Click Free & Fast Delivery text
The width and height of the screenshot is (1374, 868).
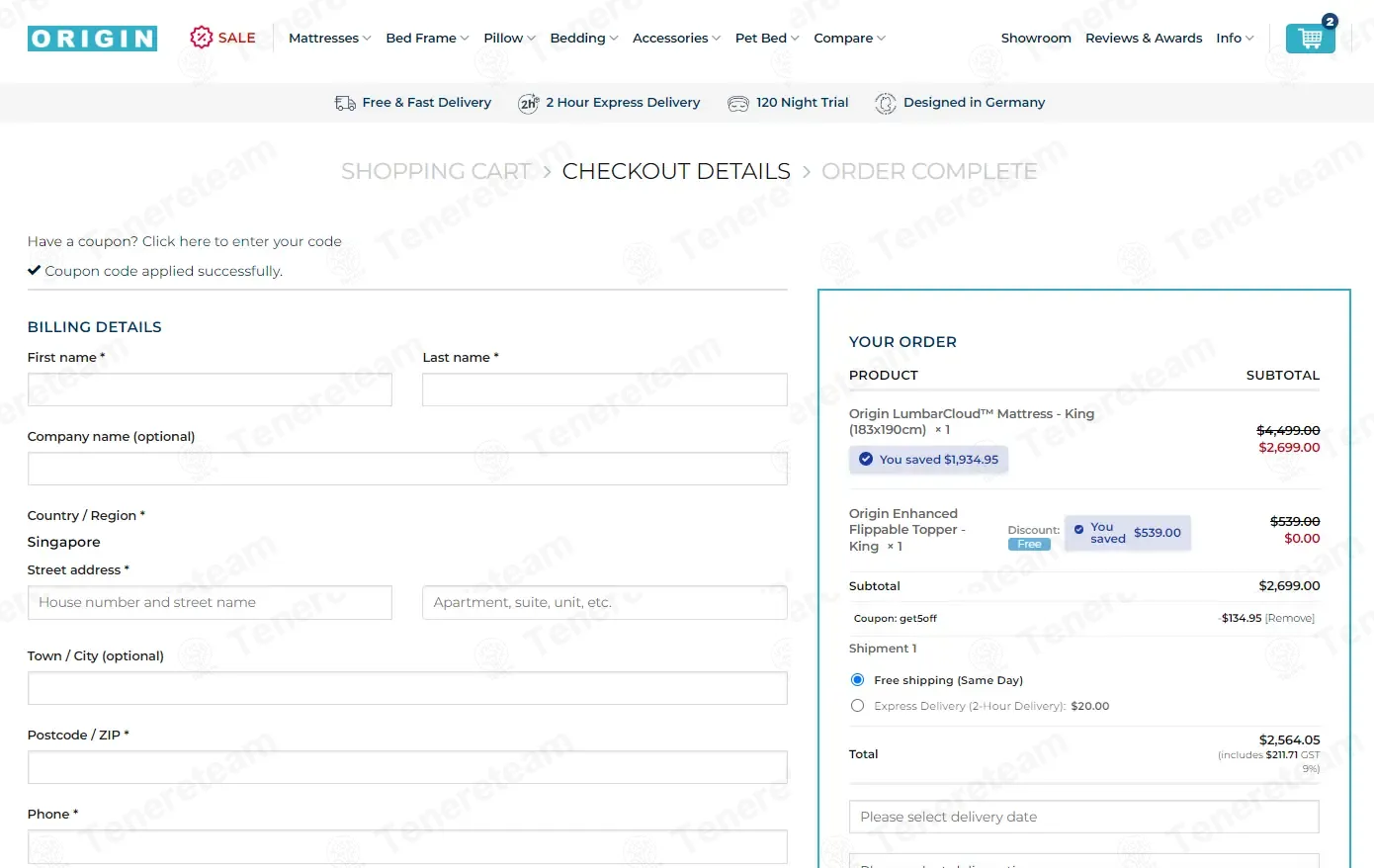426,103
